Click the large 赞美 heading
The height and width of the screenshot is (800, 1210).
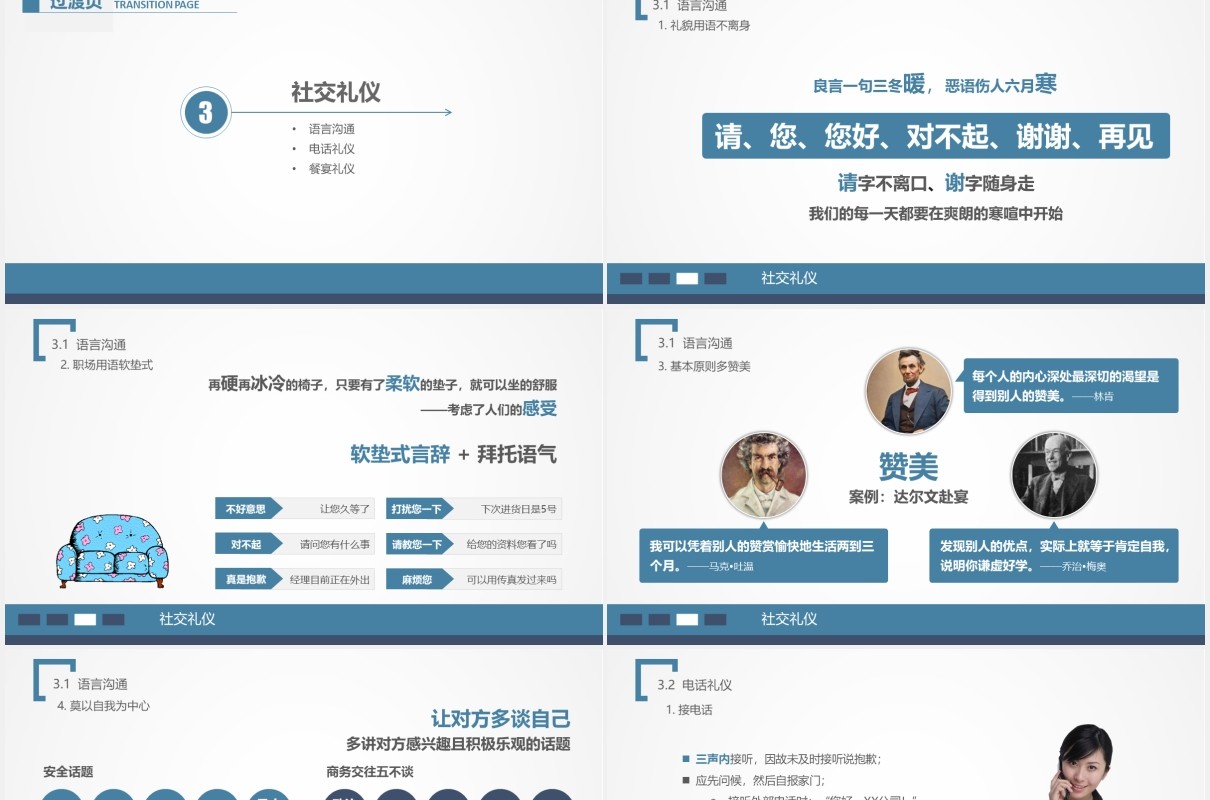point(909,466)
